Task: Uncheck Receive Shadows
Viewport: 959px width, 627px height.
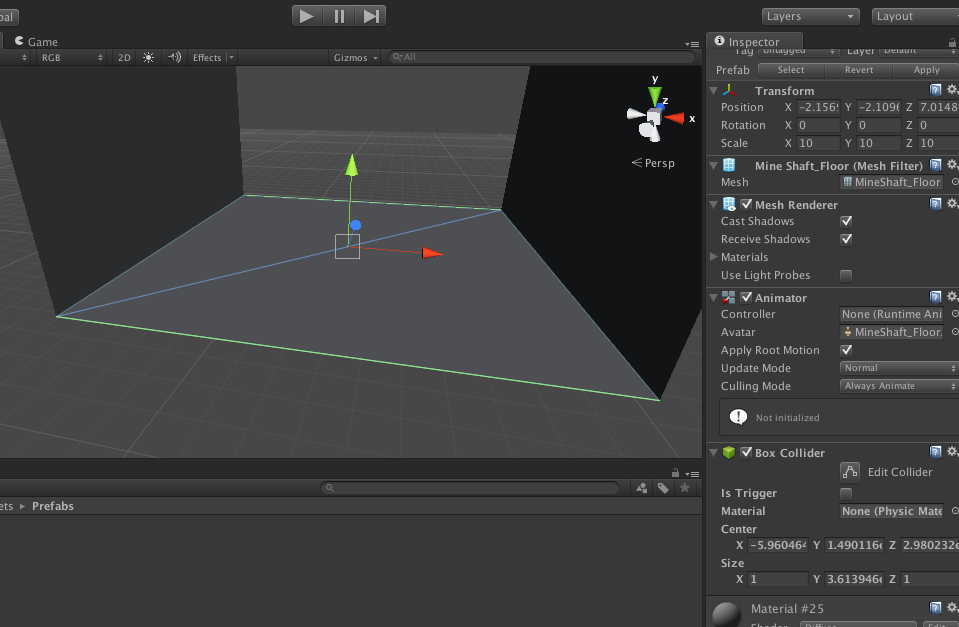Action: coord(846,239)
